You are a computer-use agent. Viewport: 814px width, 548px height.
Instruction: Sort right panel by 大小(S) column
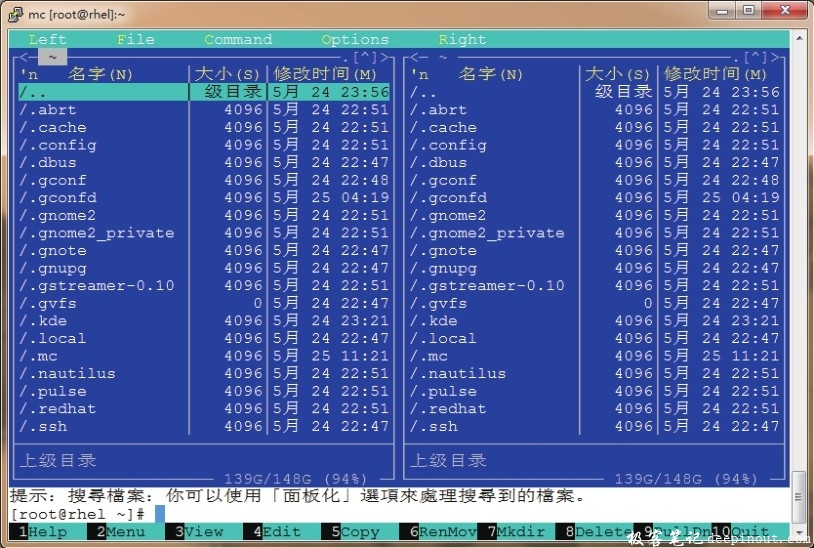(x=617, y=74)
